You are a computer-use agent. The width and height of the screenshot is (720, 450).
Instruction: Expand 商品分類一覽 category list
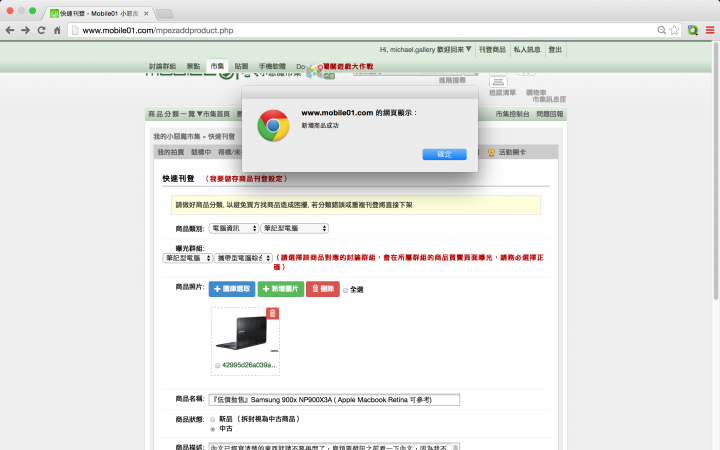pos(175,114)
